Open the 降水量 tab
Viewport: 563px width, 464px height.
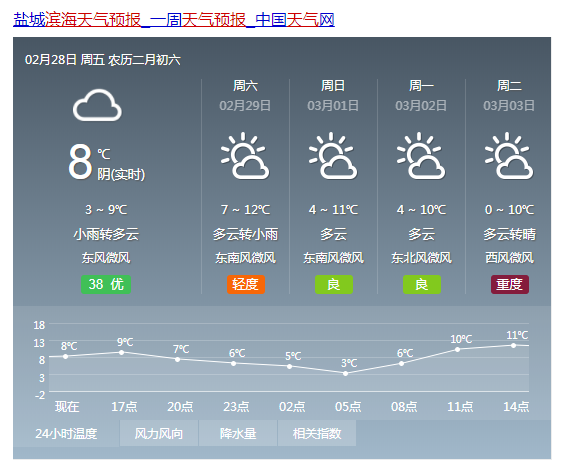tap(238, 433)
